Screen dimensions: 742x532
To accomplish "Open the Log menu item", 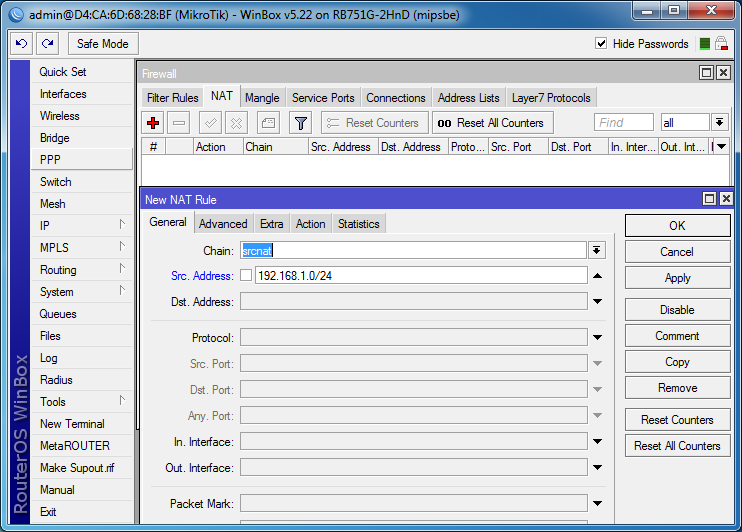I will (82, 358).
